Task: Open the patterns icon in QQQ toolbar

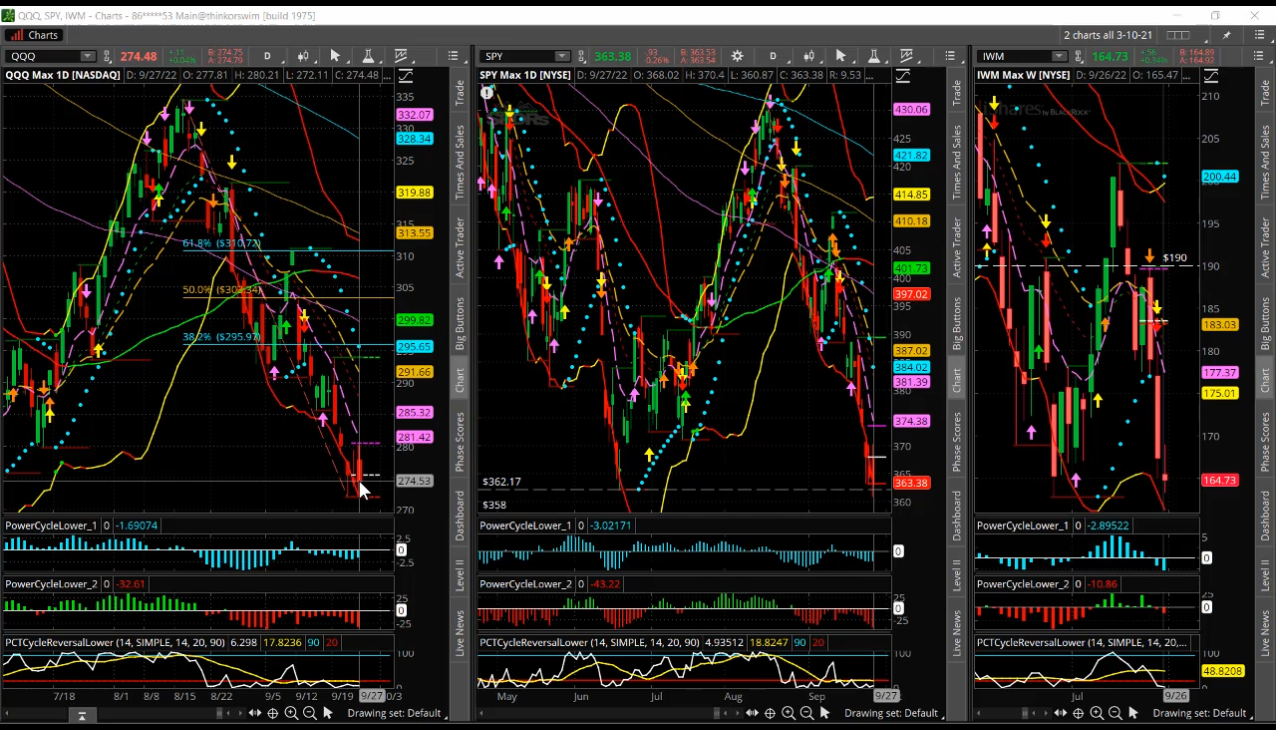Action: click(401, 56)
